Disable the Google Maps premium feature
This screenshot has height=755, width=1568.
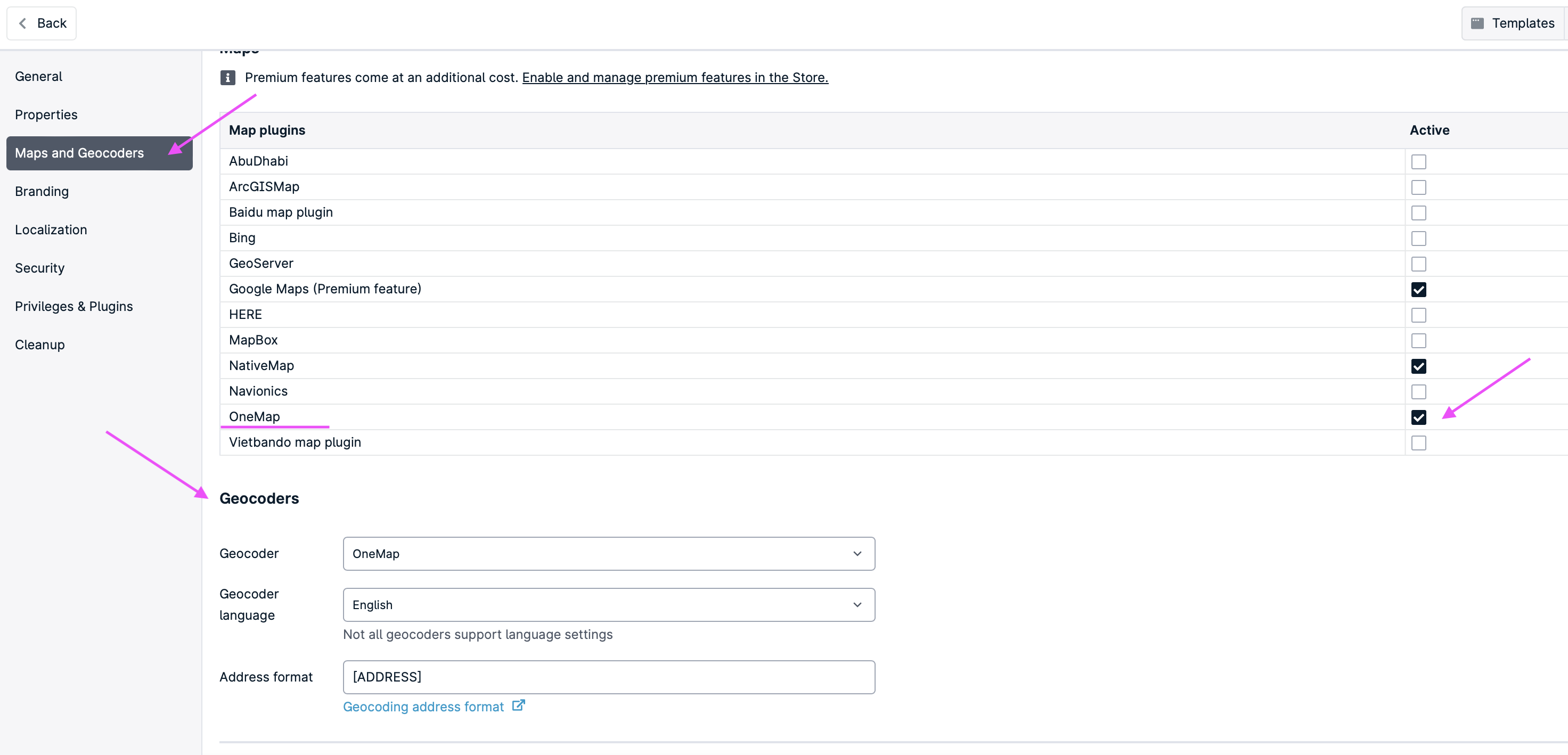1419,290
